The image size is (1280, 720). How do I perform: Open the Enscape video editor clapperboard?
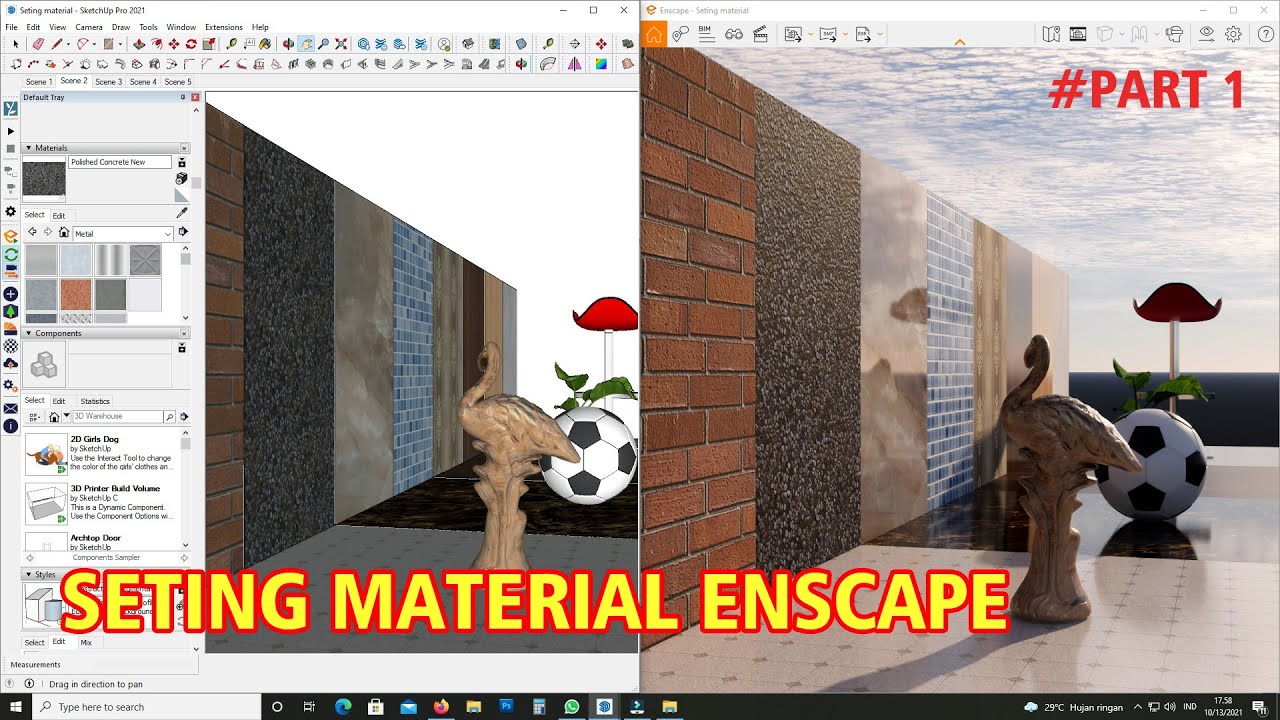760,34
